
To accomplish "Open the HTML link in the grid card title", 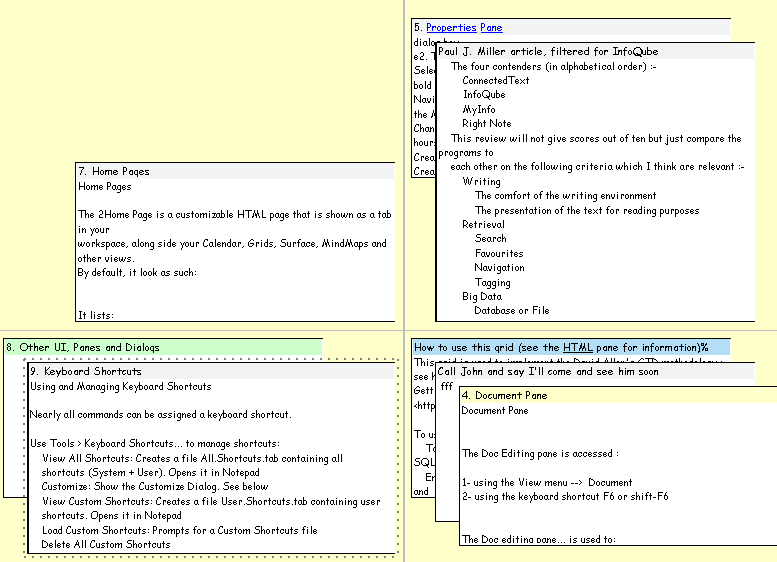I will 577,347.
